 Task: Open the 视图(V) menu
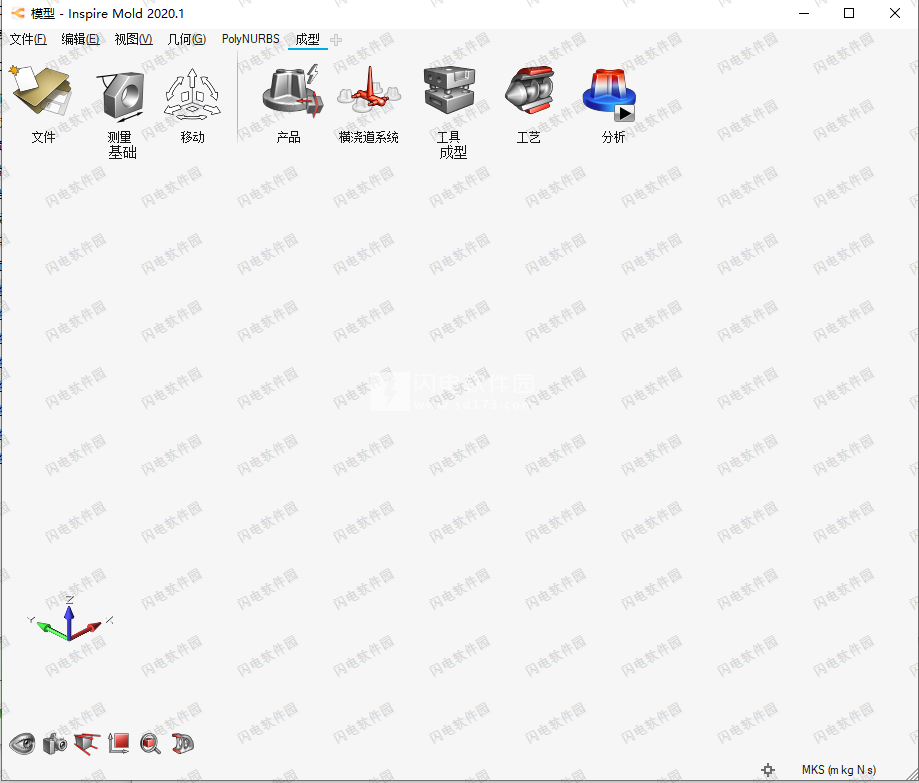(134, 39)
